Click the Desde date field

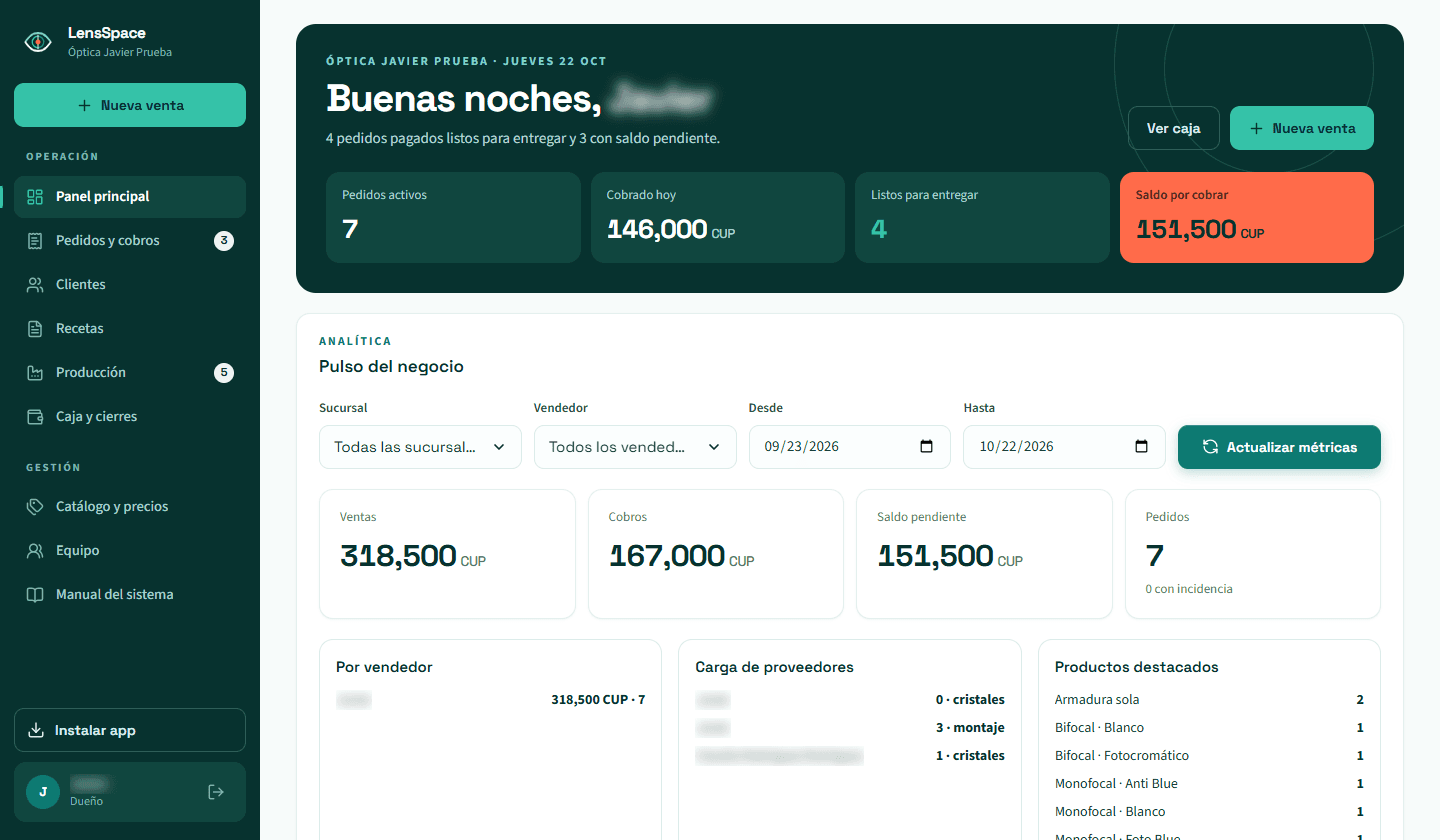tap(850, 447)
